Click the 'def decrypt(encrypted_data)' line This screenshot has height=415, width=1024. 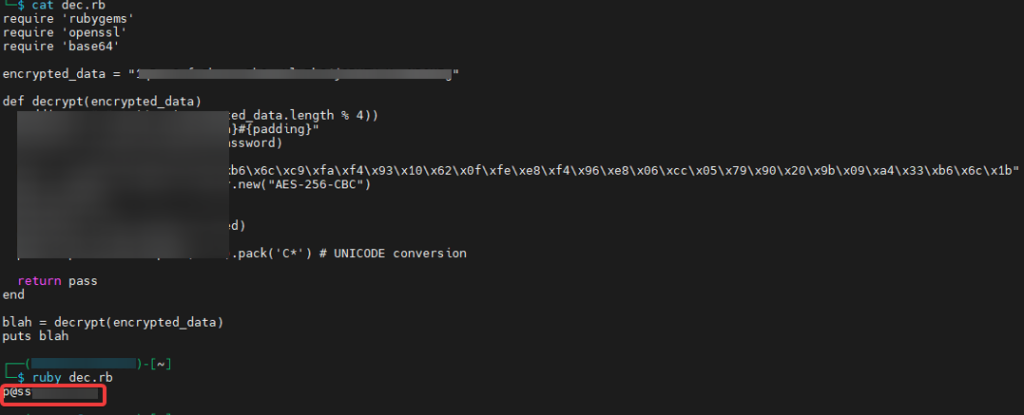click(x=102, y=101)
